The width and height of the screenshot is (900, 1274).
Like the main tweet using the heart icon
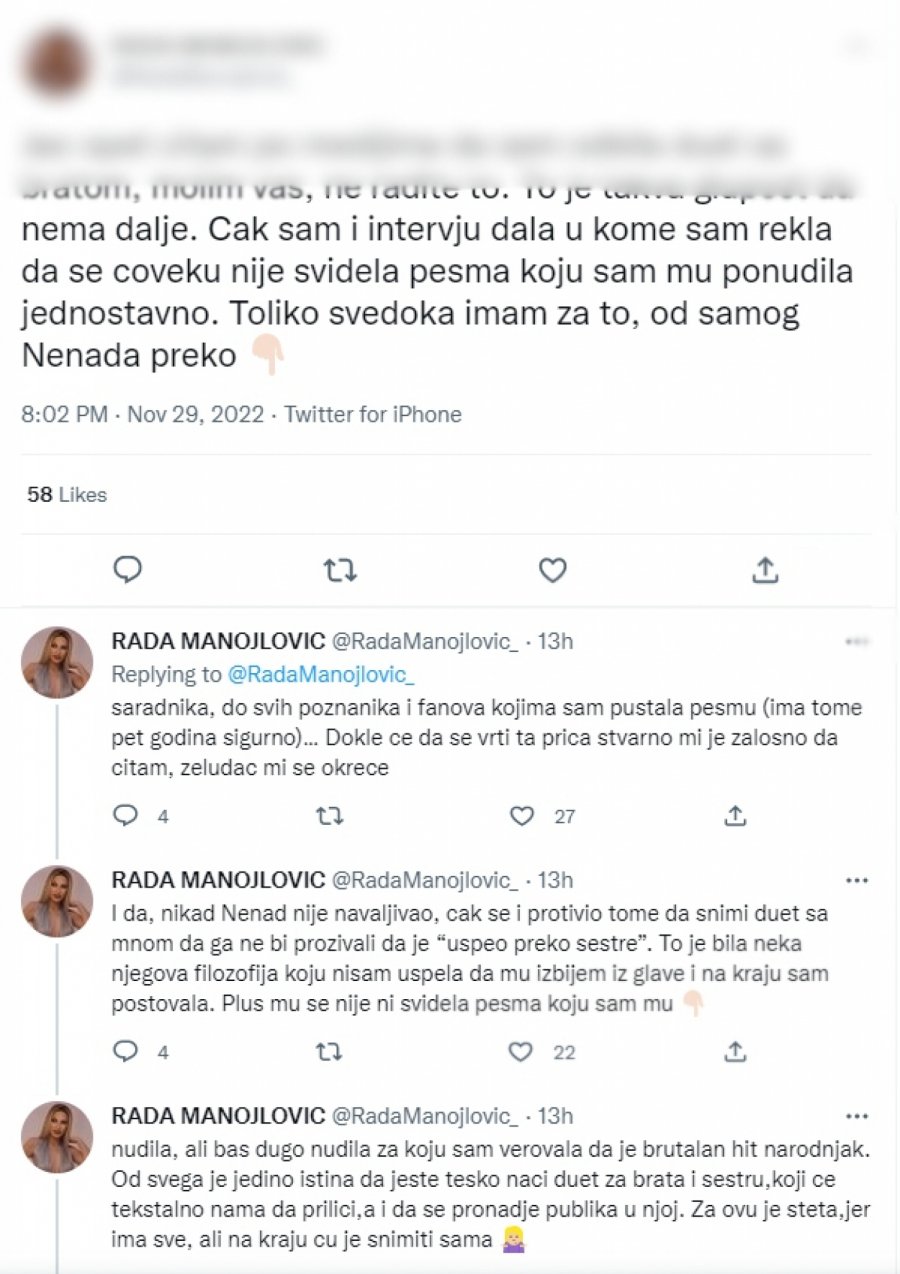(552, 569)
